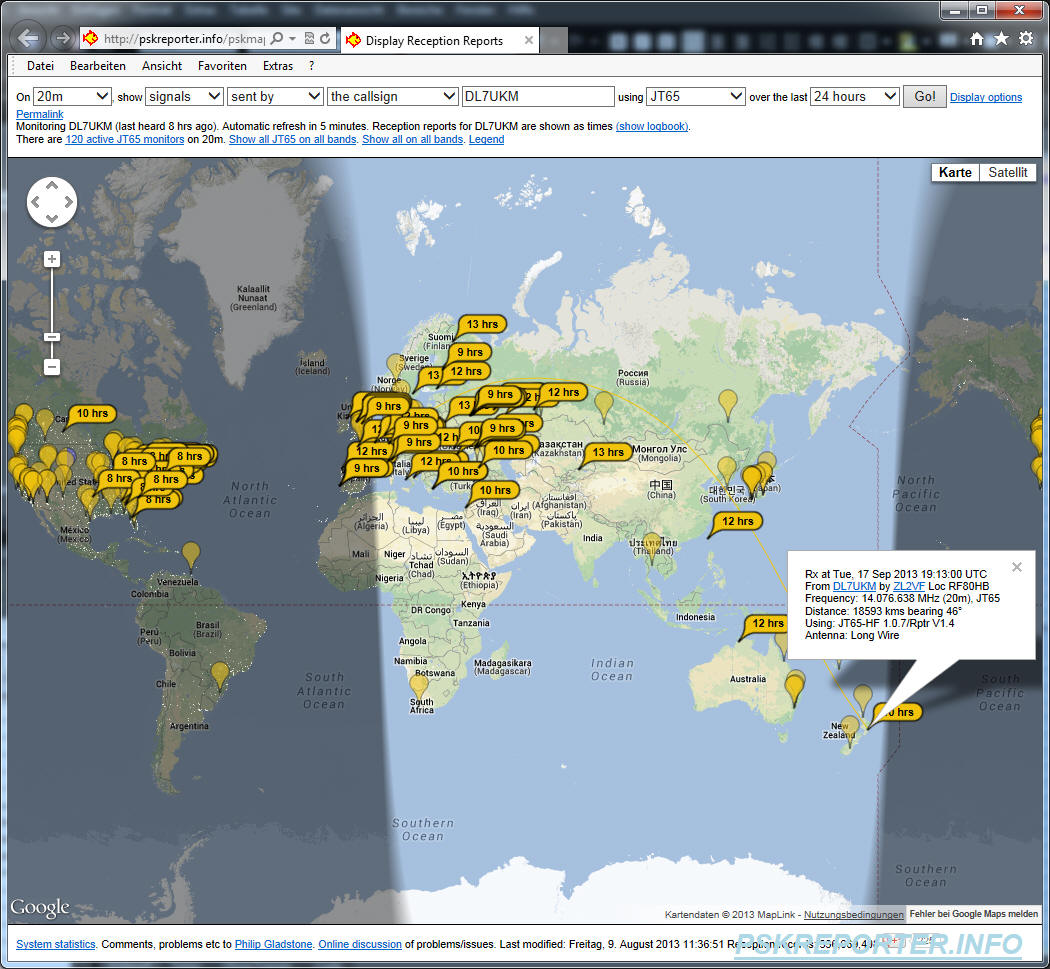Screen dimensions: 1050x969
Task: Click the Refresh icon in the address bar
Action: click(325, 38)
